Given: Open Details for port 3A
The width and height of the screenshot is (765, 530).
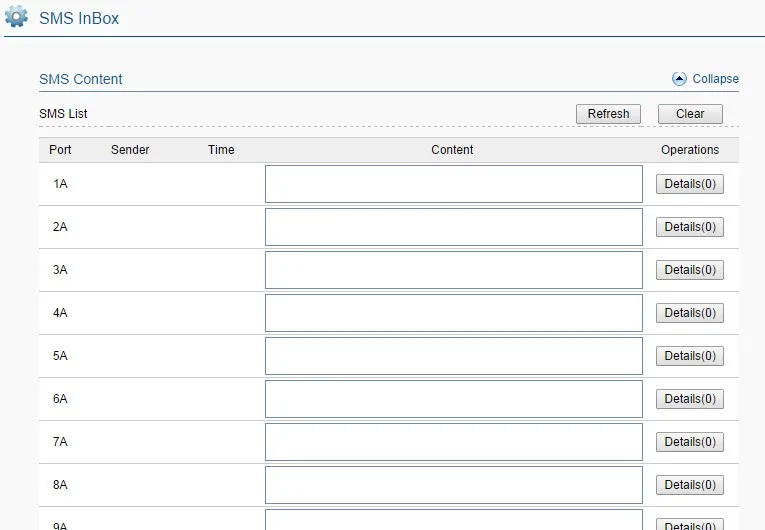Looking at the screenshot, I should point(690,270).
